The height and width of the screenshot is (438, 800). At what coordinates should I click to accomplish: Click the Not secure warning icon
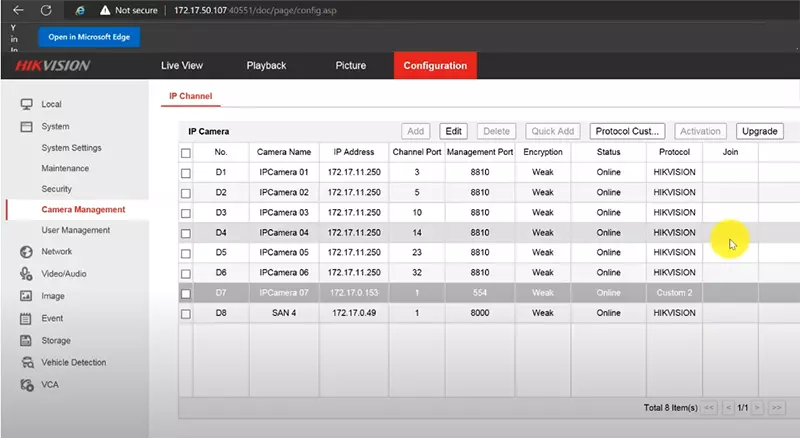click(105, 10)
